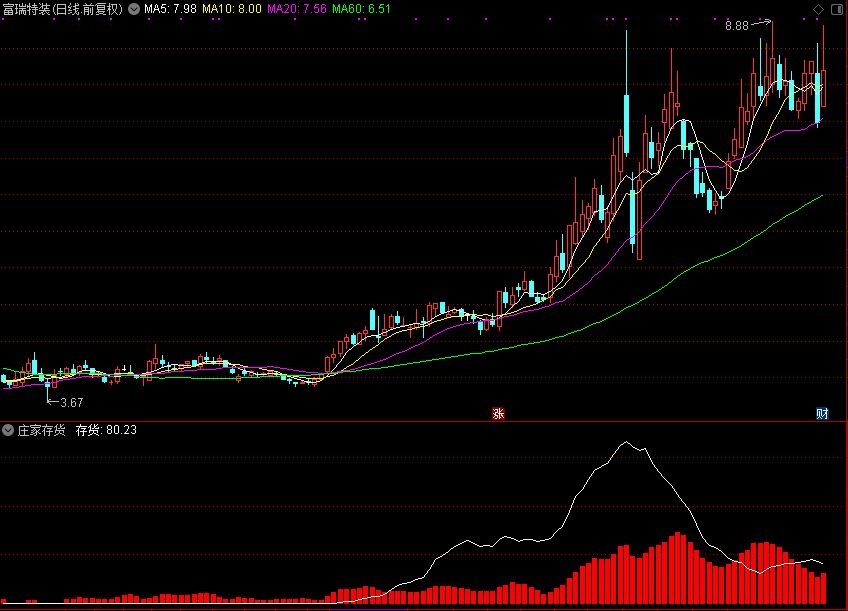Expand the 庄家存货 indicator dropdown arrow
The image size is (848, 611).
(8, 430)
